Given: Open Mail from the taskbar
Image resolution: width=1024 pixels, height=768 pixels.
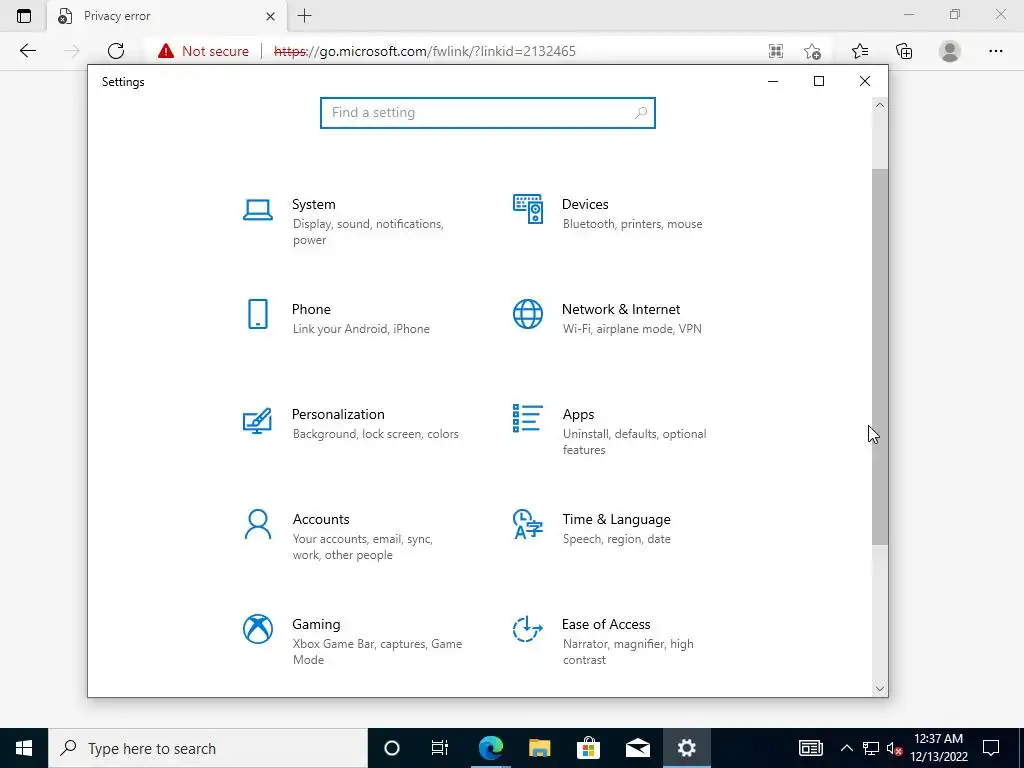Looking at the screenshot, I should point(637,748).
